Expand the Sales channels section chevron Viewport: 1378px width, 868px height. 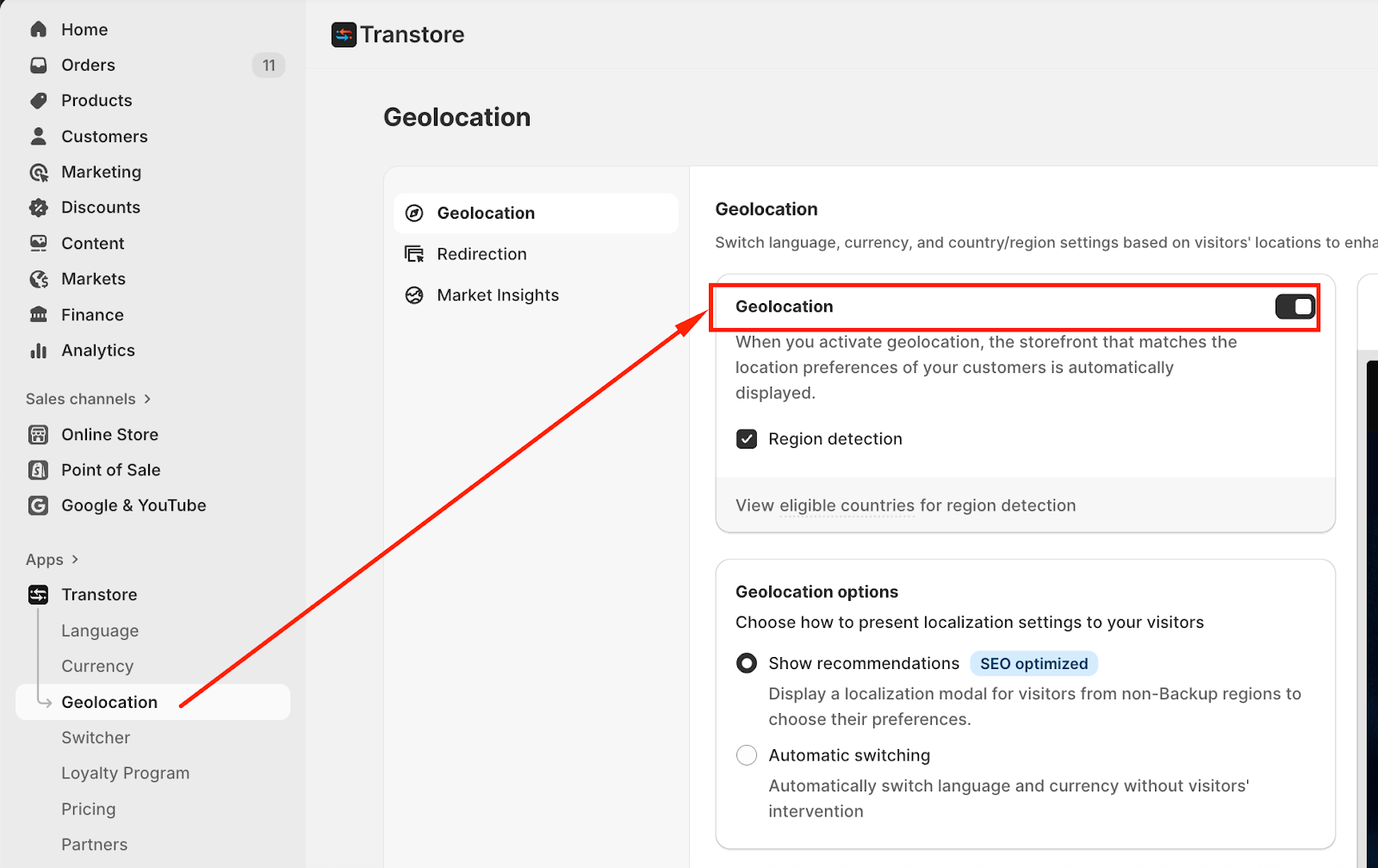point(147,399)
